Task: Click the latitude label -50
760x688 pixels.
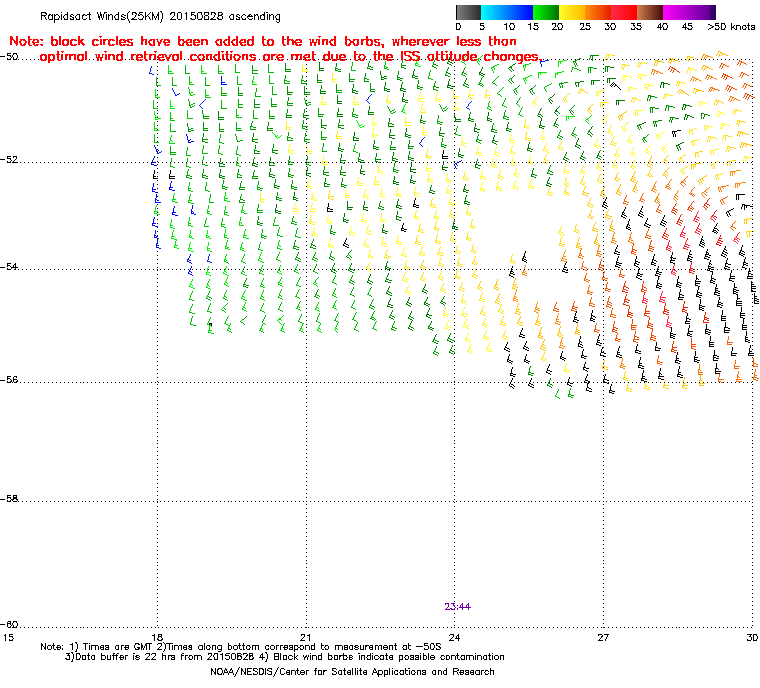Action: [x=9, y=57]
